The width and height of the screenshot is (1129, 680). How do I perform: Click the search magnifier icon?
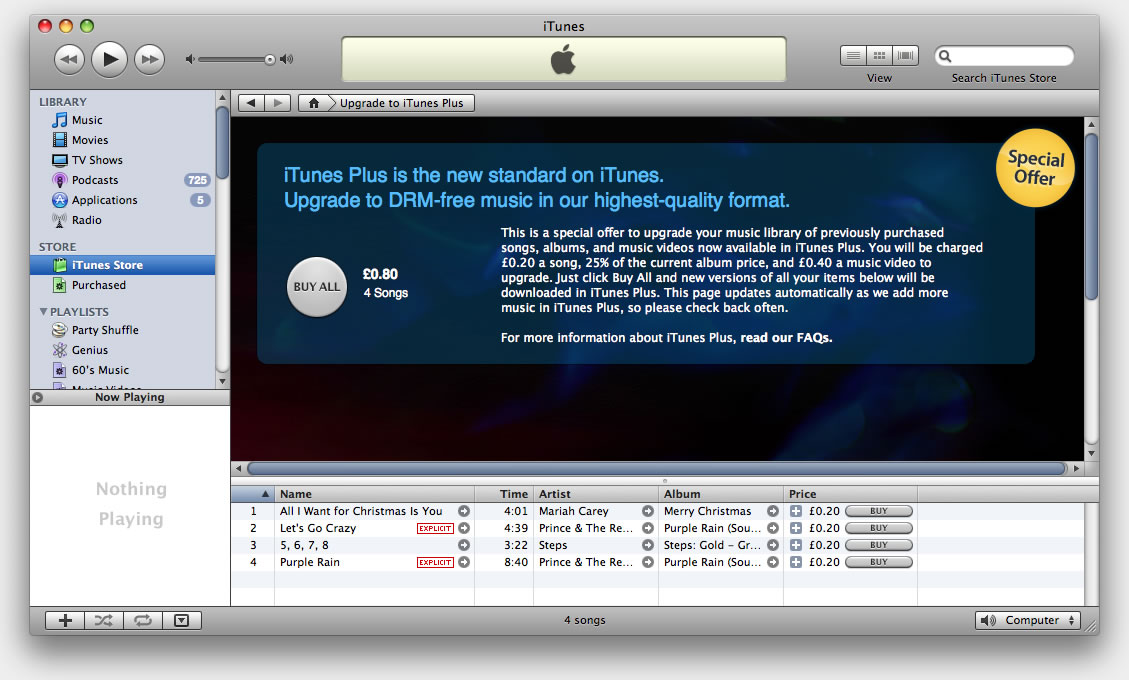pyautogui.click(x=945, y=55)
